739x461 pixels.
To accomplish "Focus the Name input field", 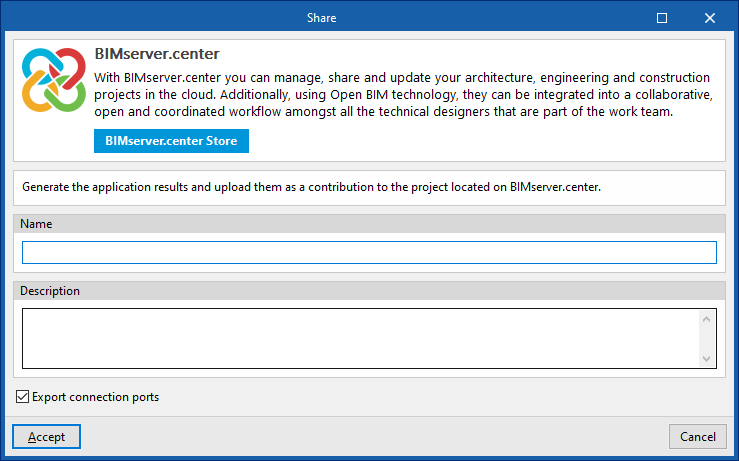I will [x=369, y=252].
